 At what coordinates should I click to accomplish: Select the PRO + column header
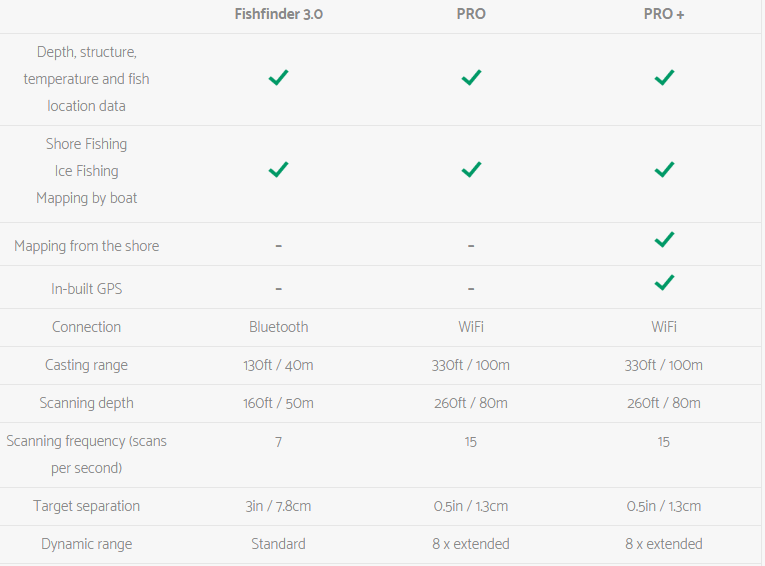[664, 15]
